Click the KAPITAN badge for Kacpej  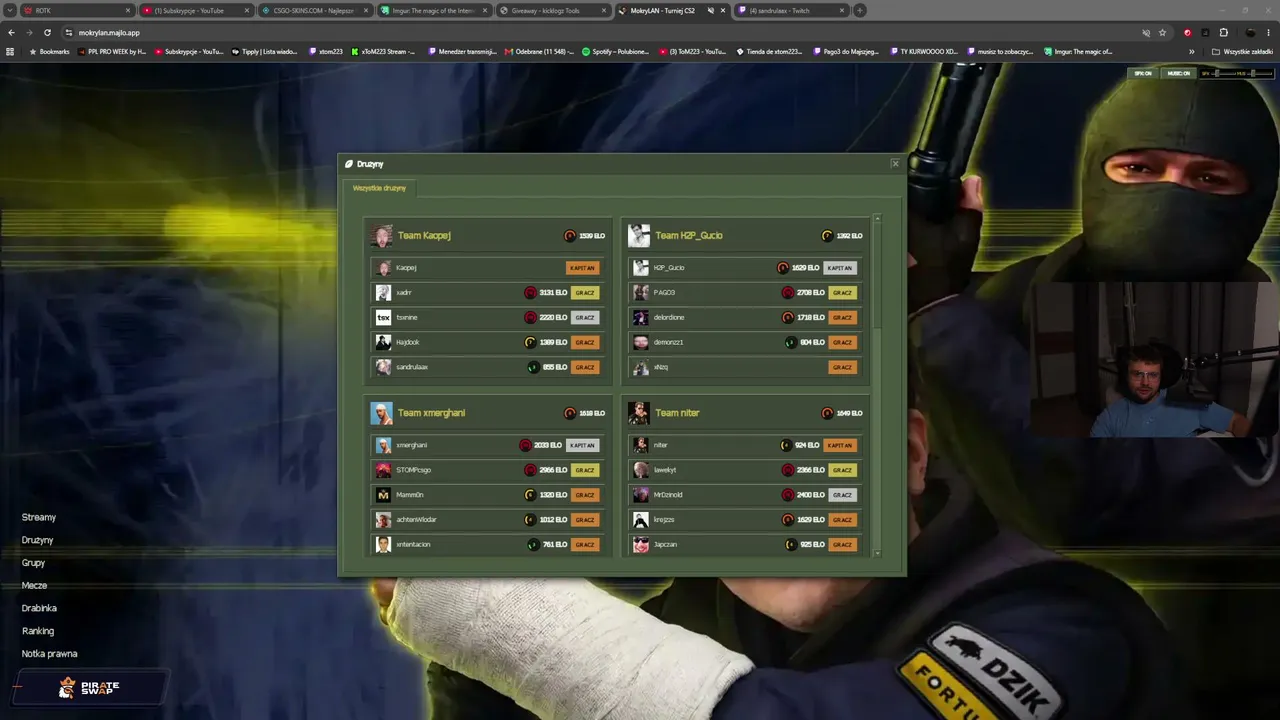coord(583,268)
